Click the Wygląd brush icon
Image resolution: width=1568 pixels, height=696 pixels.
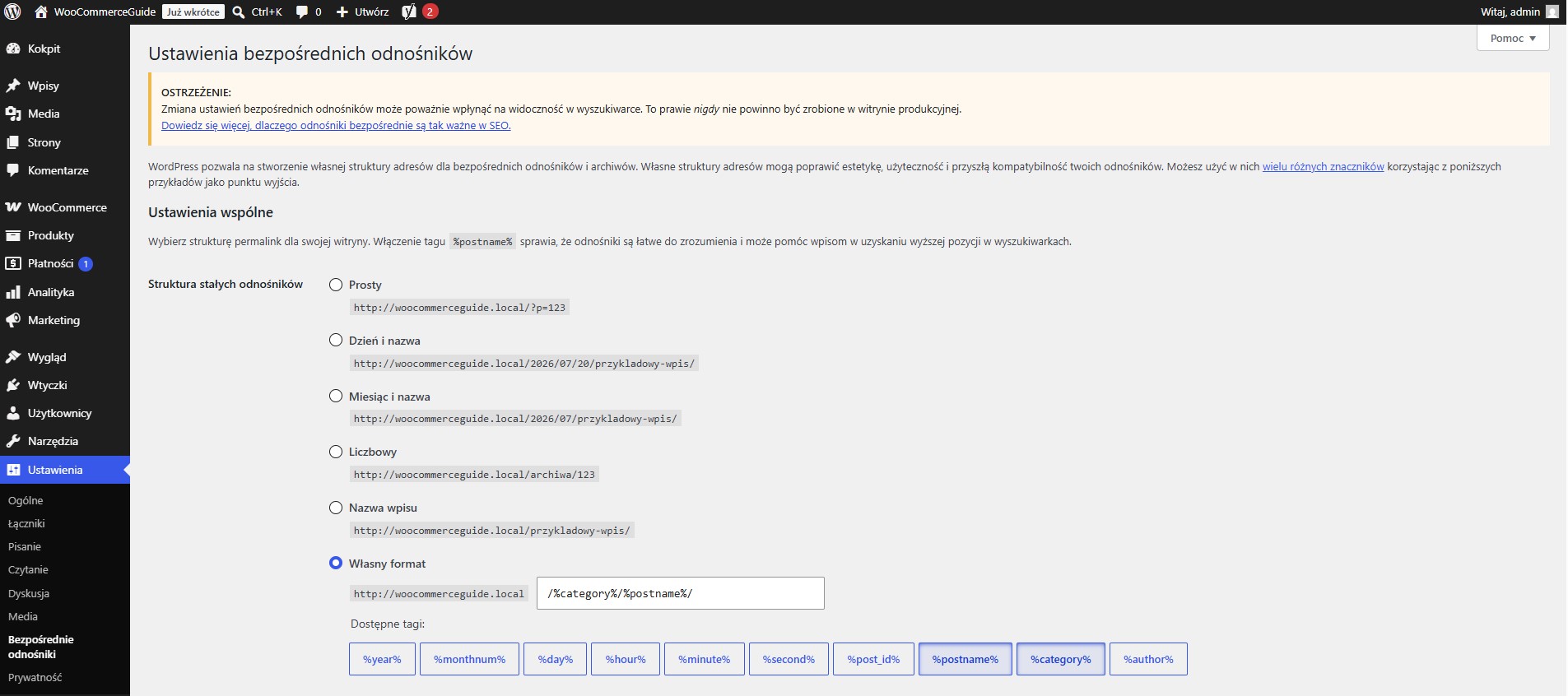point(13,357)
